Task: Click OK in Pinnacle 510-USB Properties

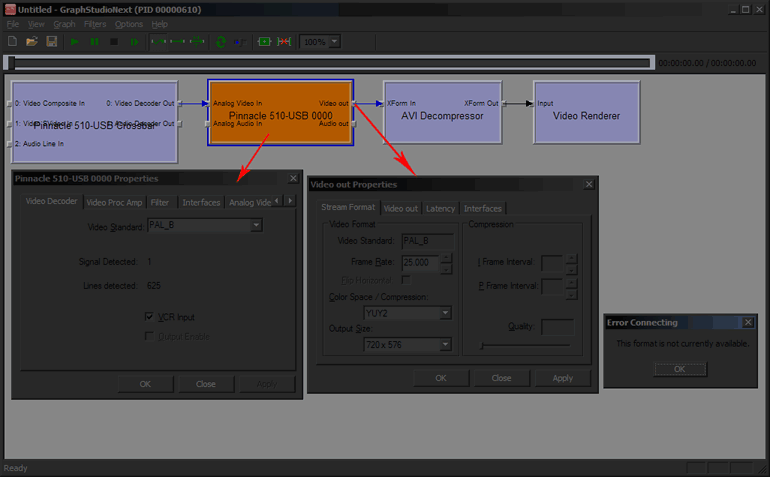Action: 145,384
